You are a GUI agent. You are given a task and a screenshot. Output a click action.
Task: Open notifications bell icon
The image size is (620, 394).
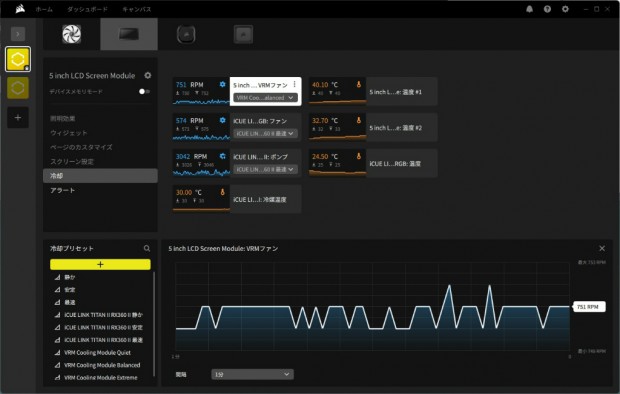tap(529, 9)
